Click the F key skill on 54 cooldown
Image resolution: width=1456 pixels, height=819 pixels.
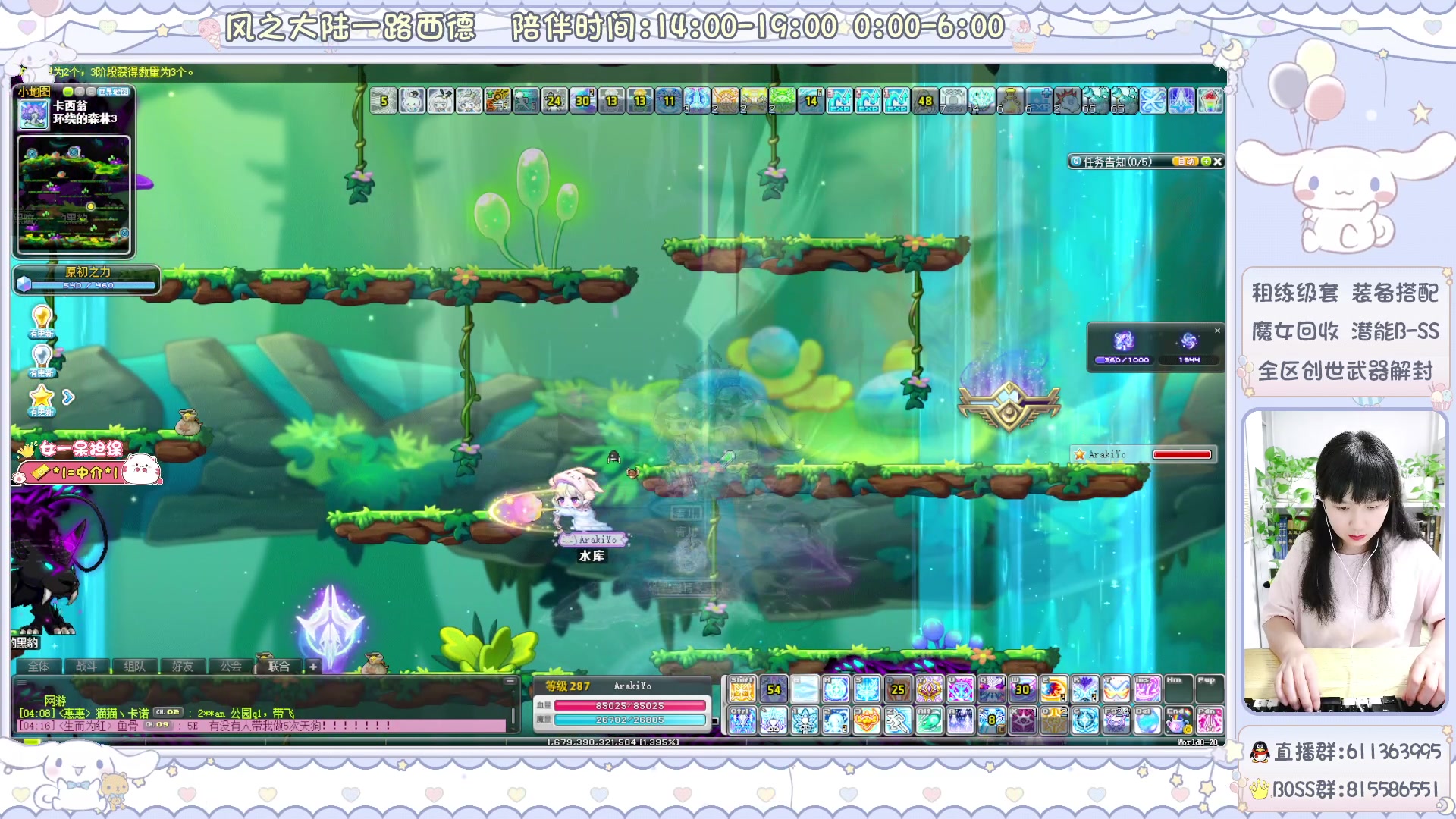773,689
